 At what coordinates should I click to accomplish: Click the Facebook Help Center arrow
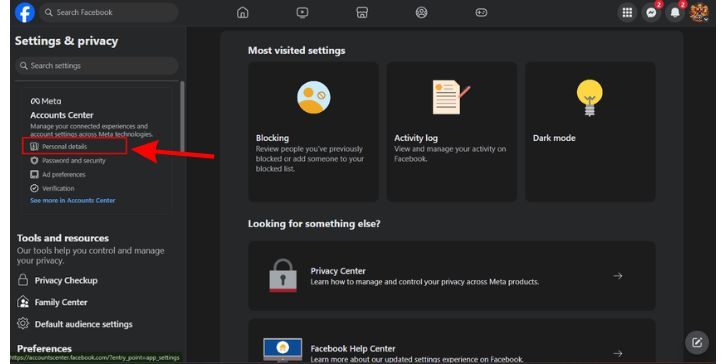[618, 354]
